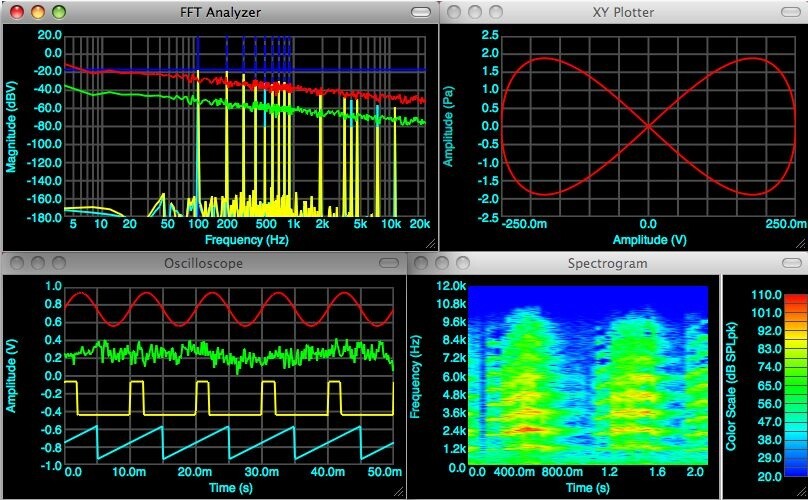Screen dimensions: 808x500
Task: Zoom FFT Analyzer using the green button
Action: (59, 12)
